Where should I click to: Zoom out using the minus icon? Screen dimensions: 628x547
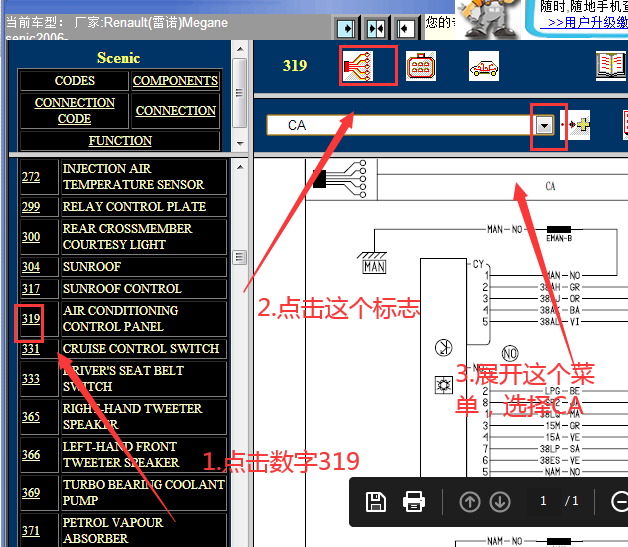click(x=620, y=502)
